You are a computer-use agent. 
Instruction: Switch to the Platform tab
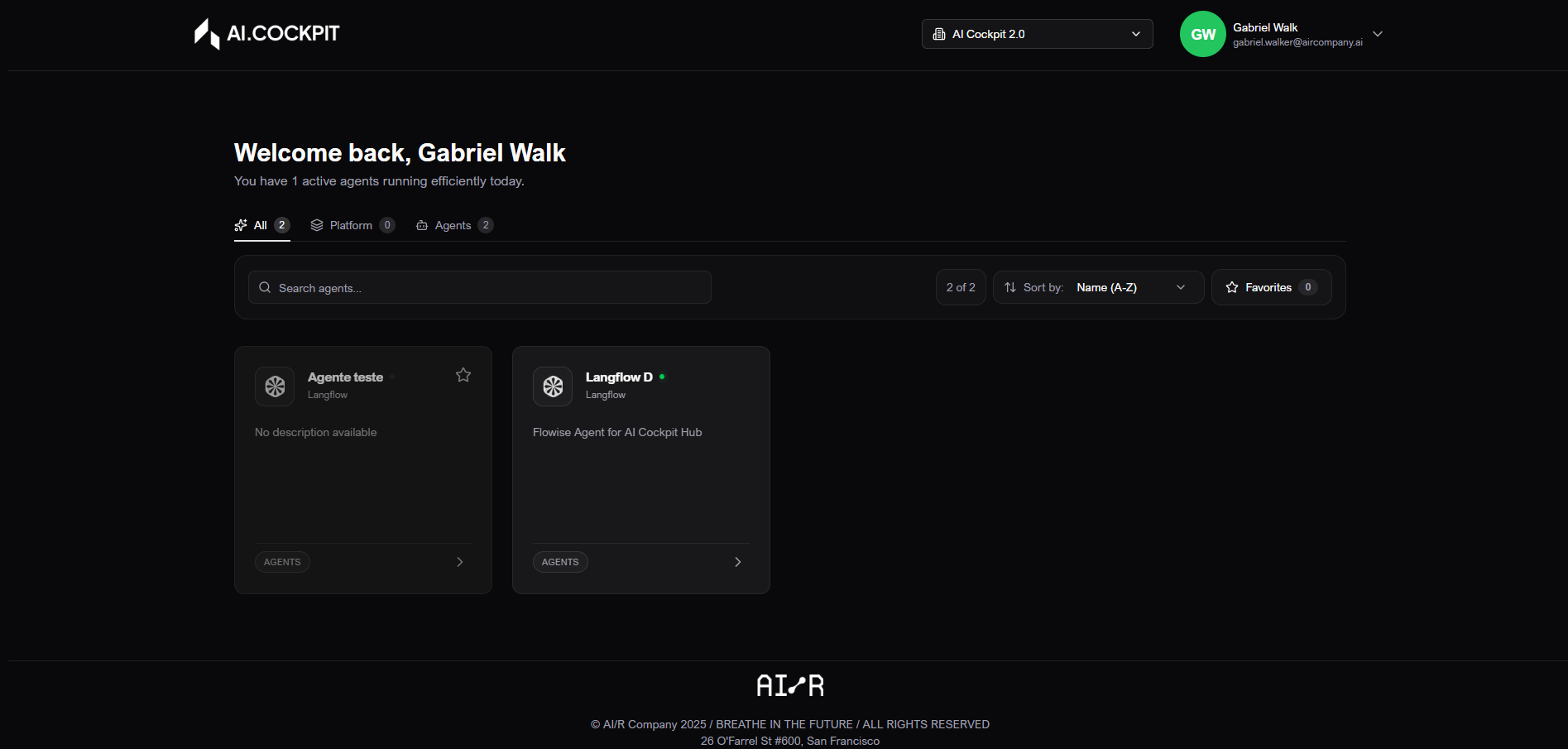point(352,225)
